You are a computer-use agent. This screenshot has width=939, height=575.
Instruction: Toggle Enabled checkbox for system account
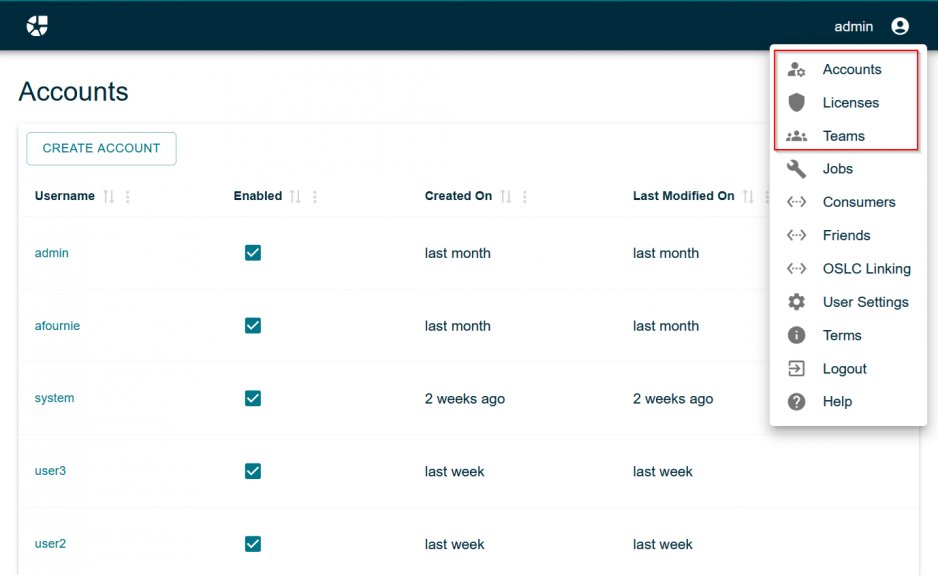[253, 398]
